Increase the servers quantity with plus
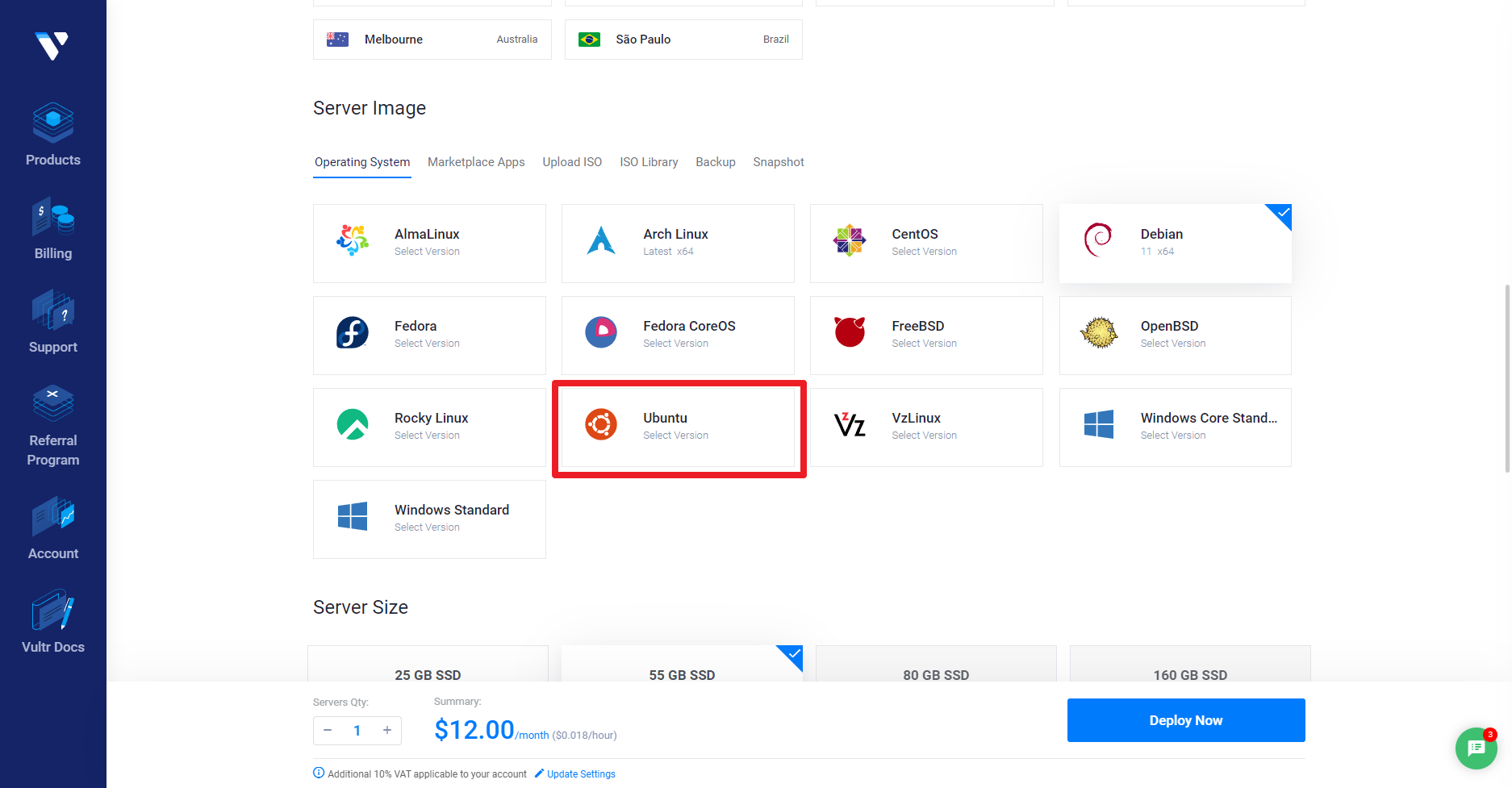 pos(387,730)
